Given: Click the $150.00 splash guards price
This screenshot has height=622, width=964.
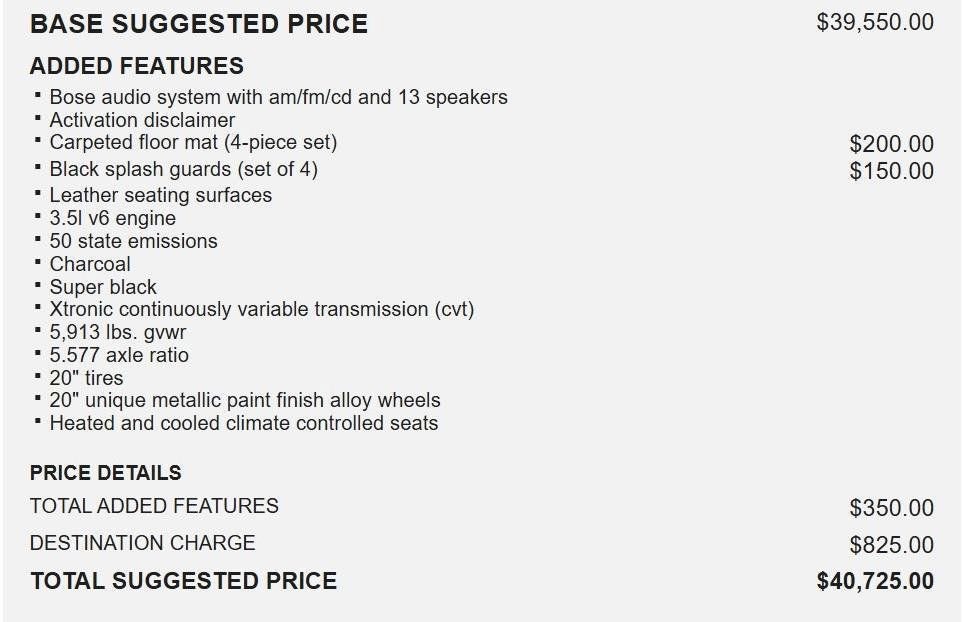Looking at the screenshot, I should [891, 171].
